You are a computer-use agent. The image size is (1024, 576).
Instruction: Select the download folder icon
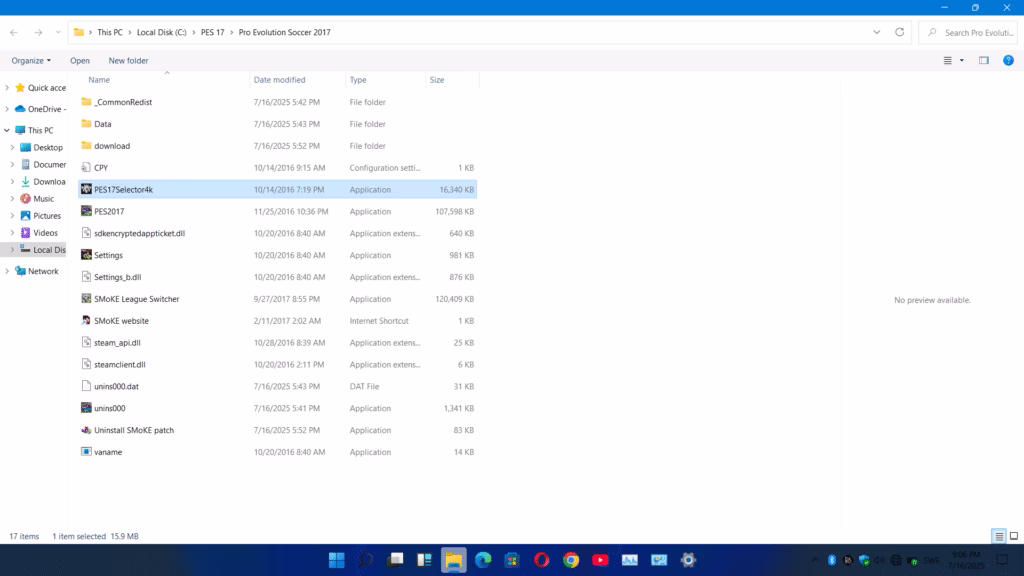pos(86,146)
